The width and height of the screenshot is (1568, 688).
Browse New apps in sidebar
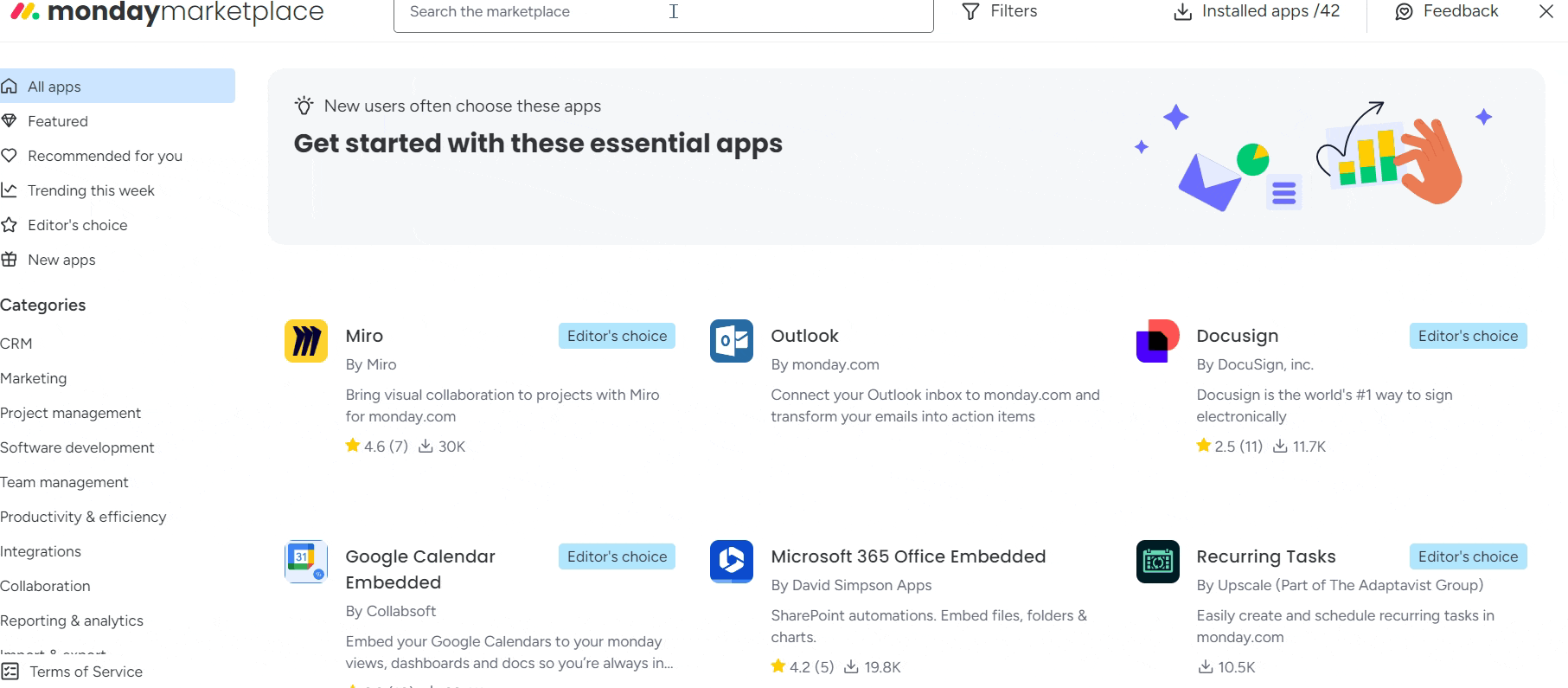tap(61, 260)
